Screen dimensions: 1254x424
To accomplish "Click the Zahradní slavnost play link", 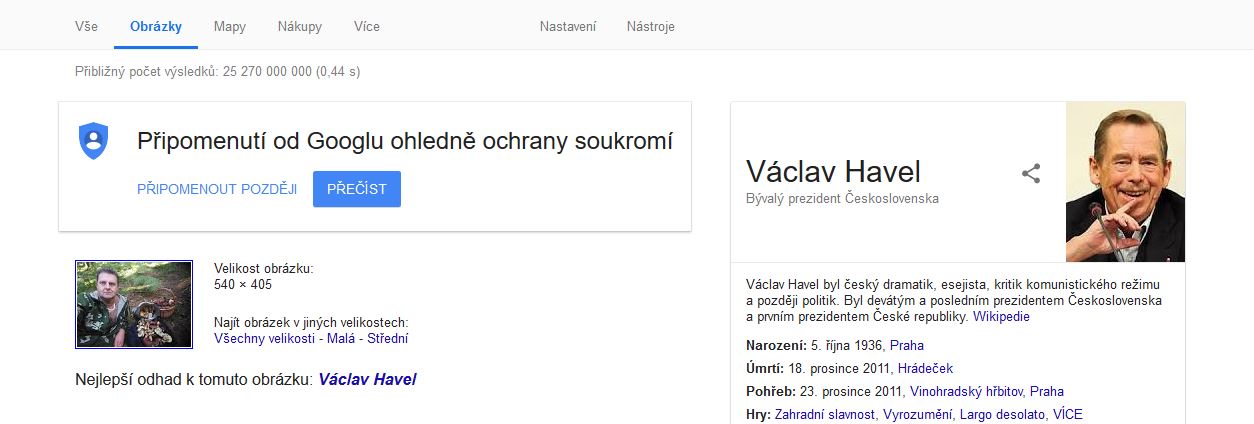I will [x=824, y=414].
